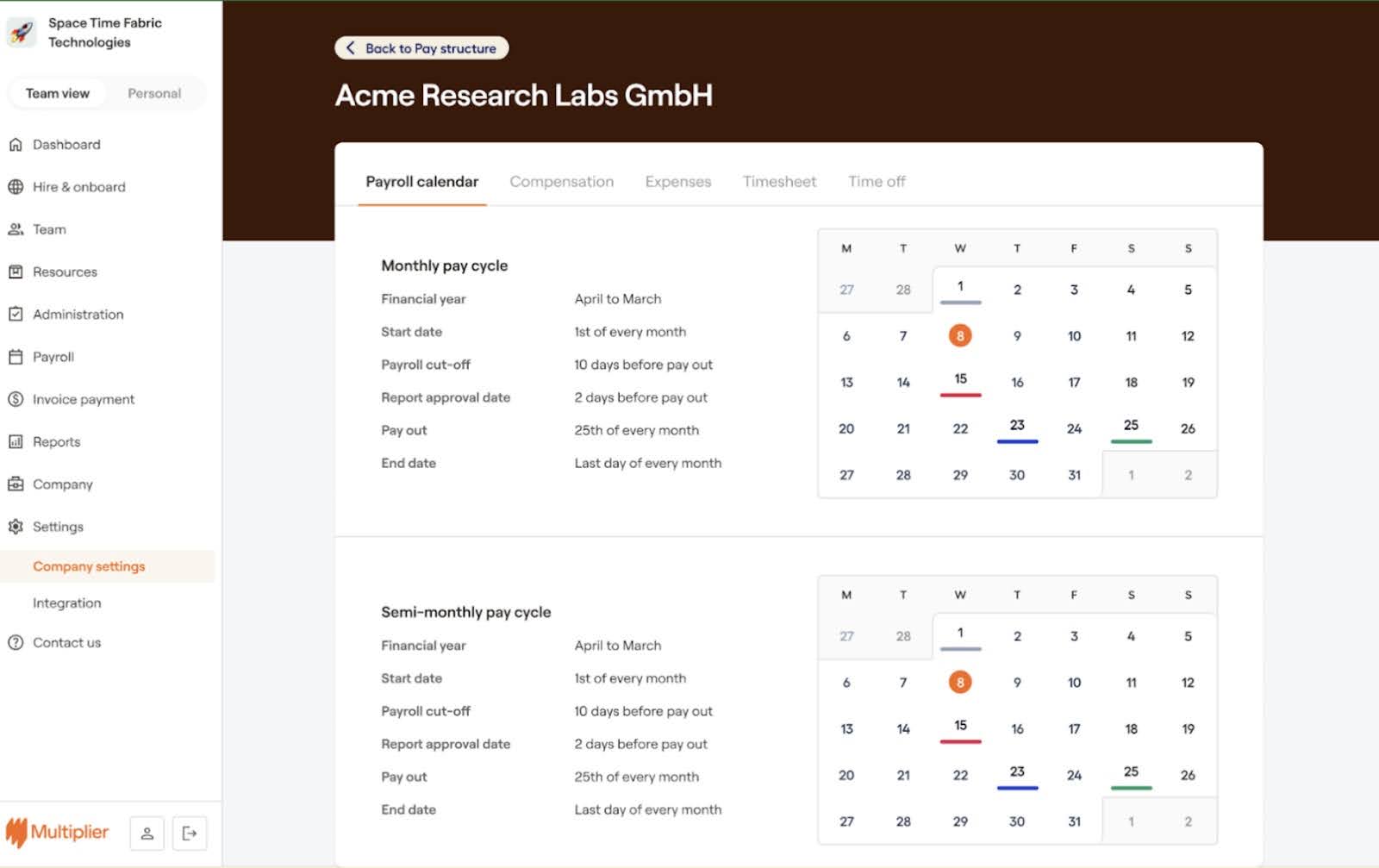Screen dimensions: 1379x868
Task: Open Hire & onboard menu item
Action: click(x=79, y=187)
